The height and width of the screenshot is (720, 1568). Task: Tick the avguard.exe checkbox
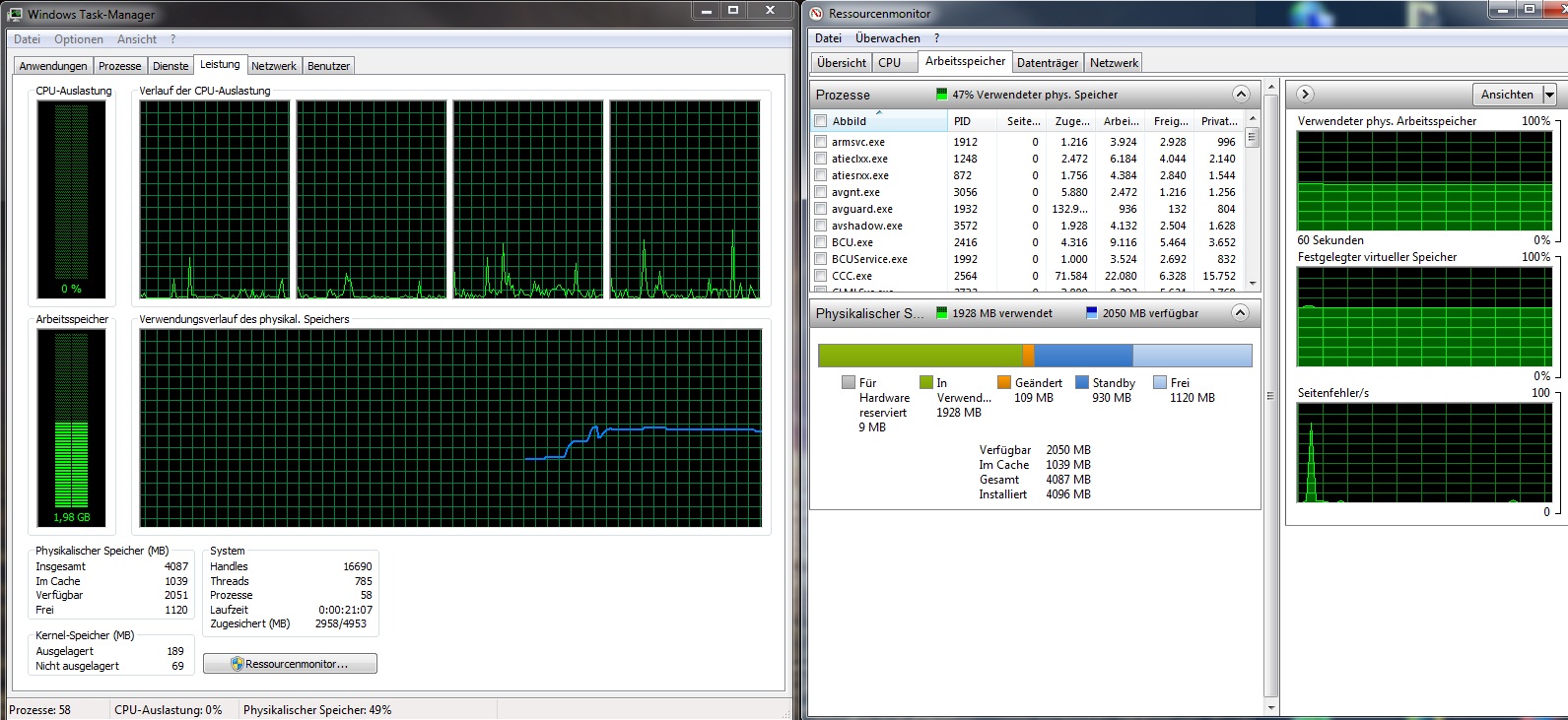(x=820, y=209)
